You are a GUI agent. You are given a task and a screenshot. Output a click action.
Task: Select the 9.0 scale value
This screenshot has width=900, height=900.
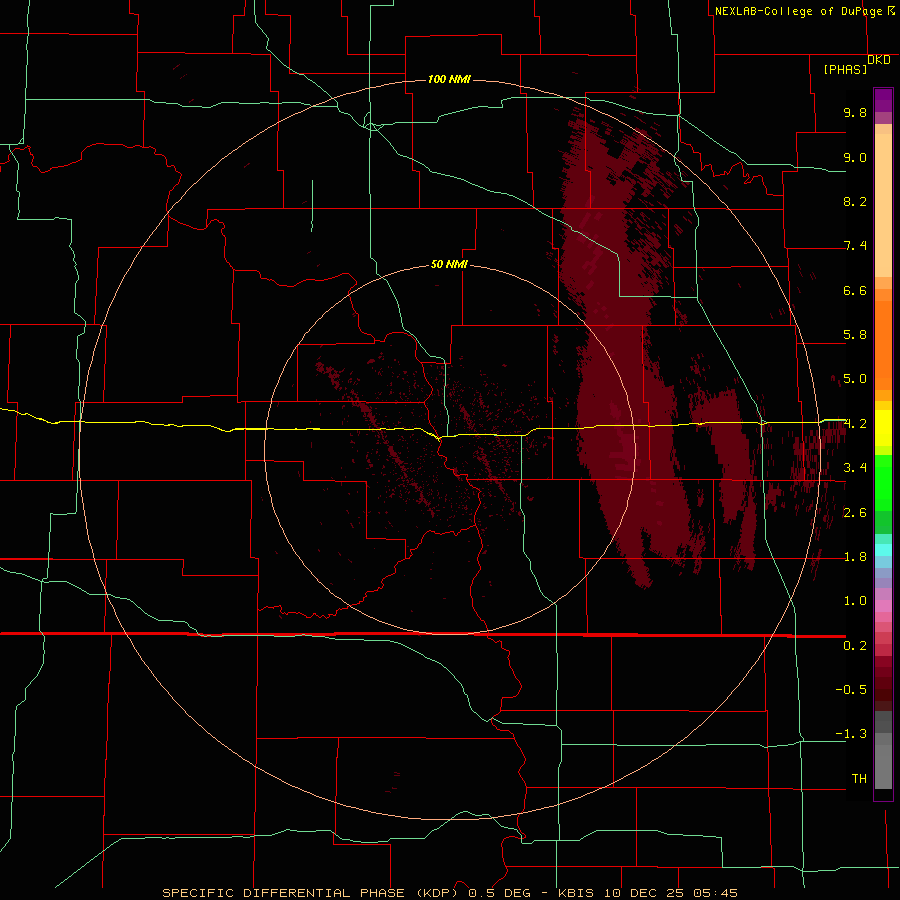click(x=855, y=157)
